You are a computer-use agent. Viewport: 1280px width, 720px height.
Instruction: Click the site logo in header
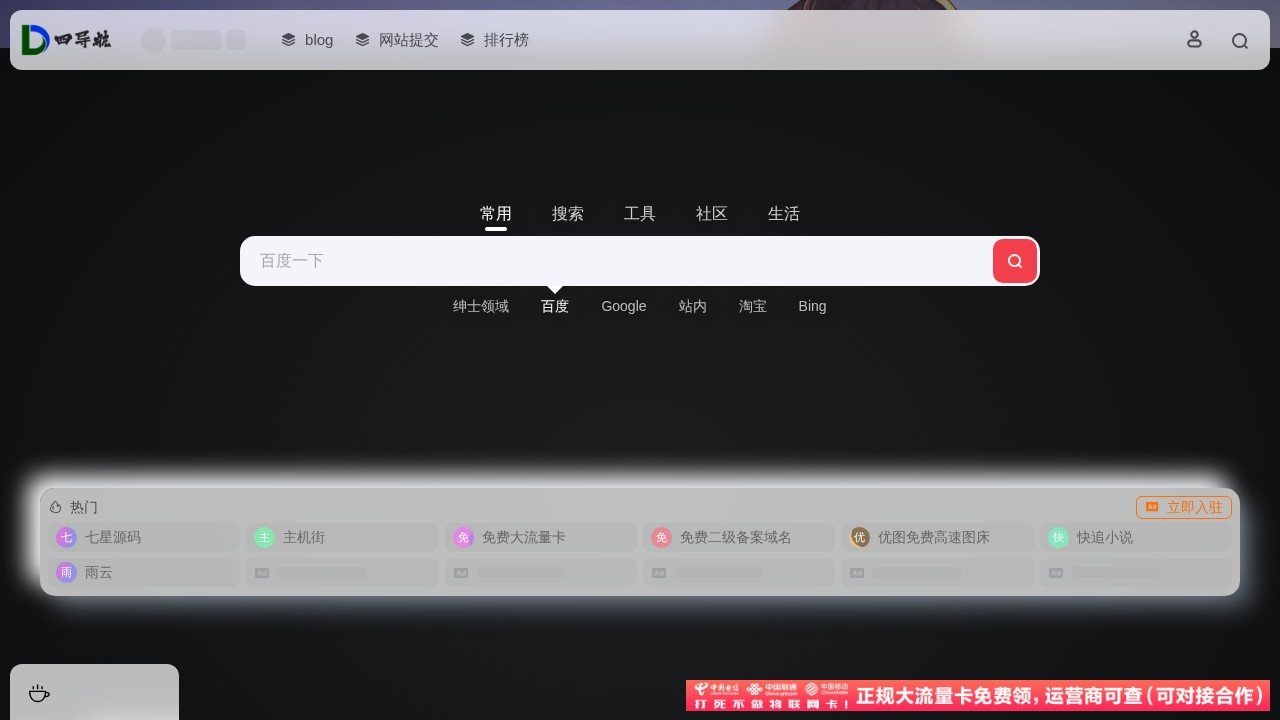[66, 40]
